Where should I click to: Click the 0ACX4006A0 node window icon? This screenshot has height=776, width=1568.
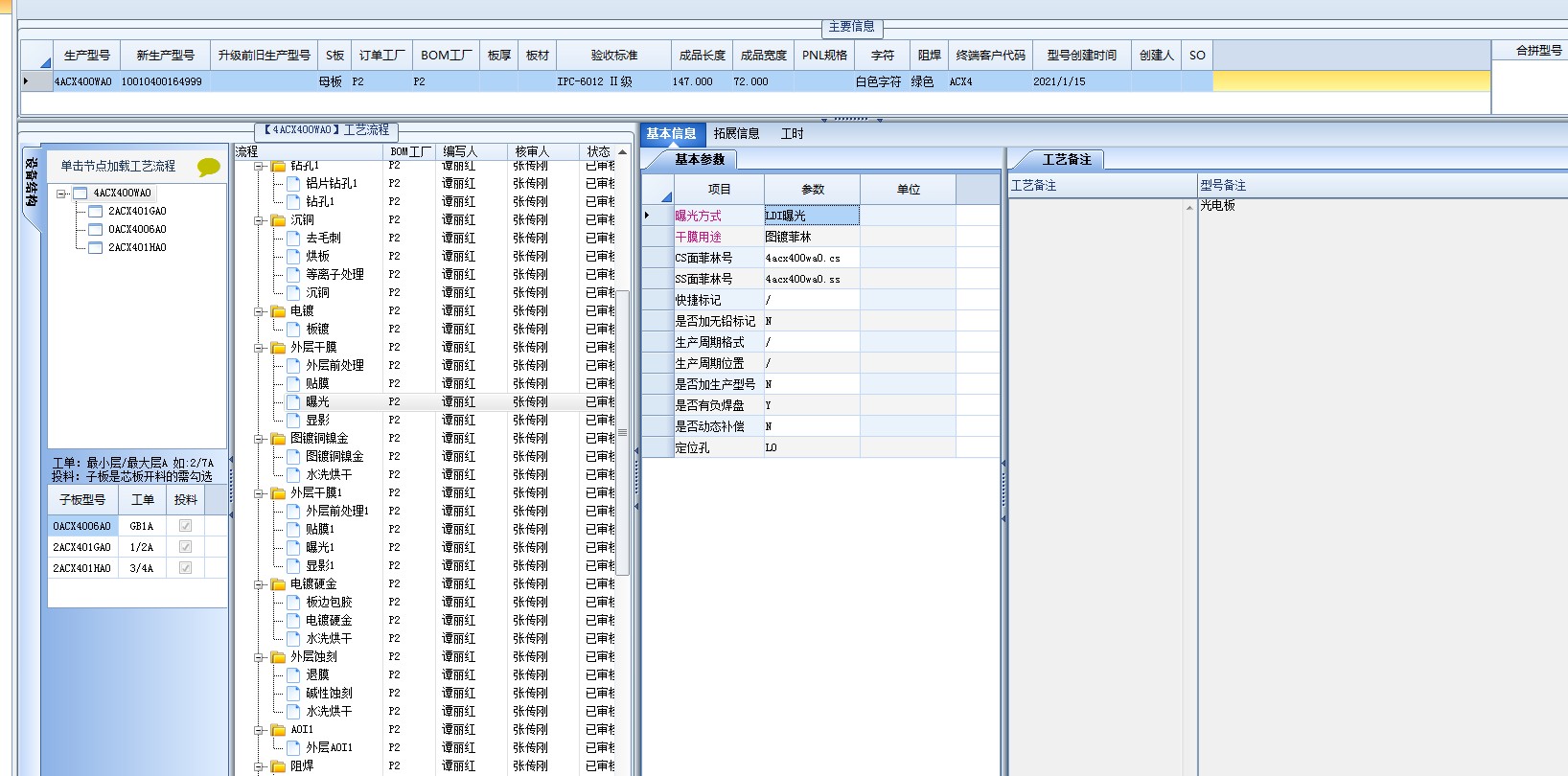96,230
